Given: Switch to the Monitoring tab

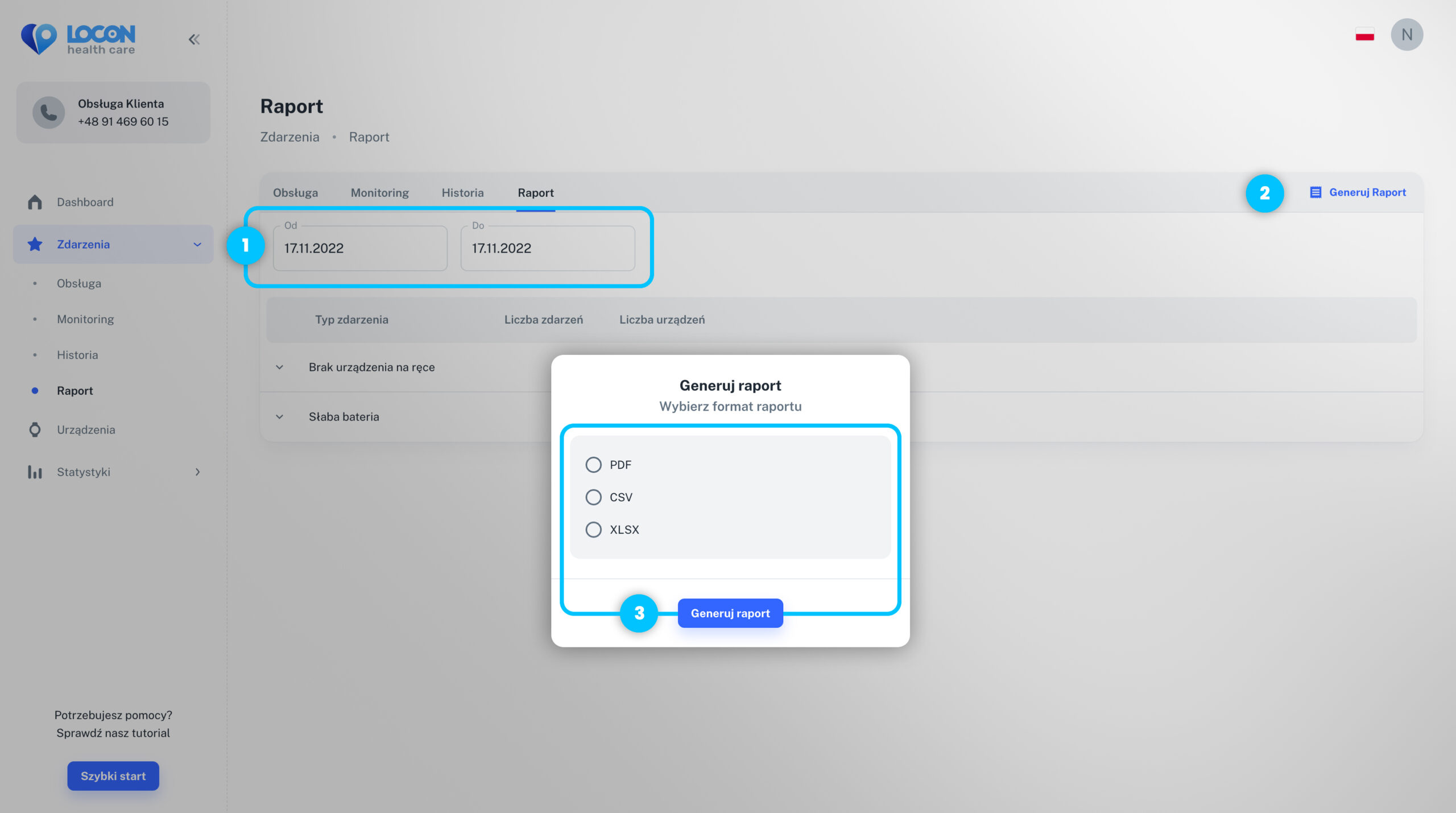Looking at the screenshot, I should [380, 193].
